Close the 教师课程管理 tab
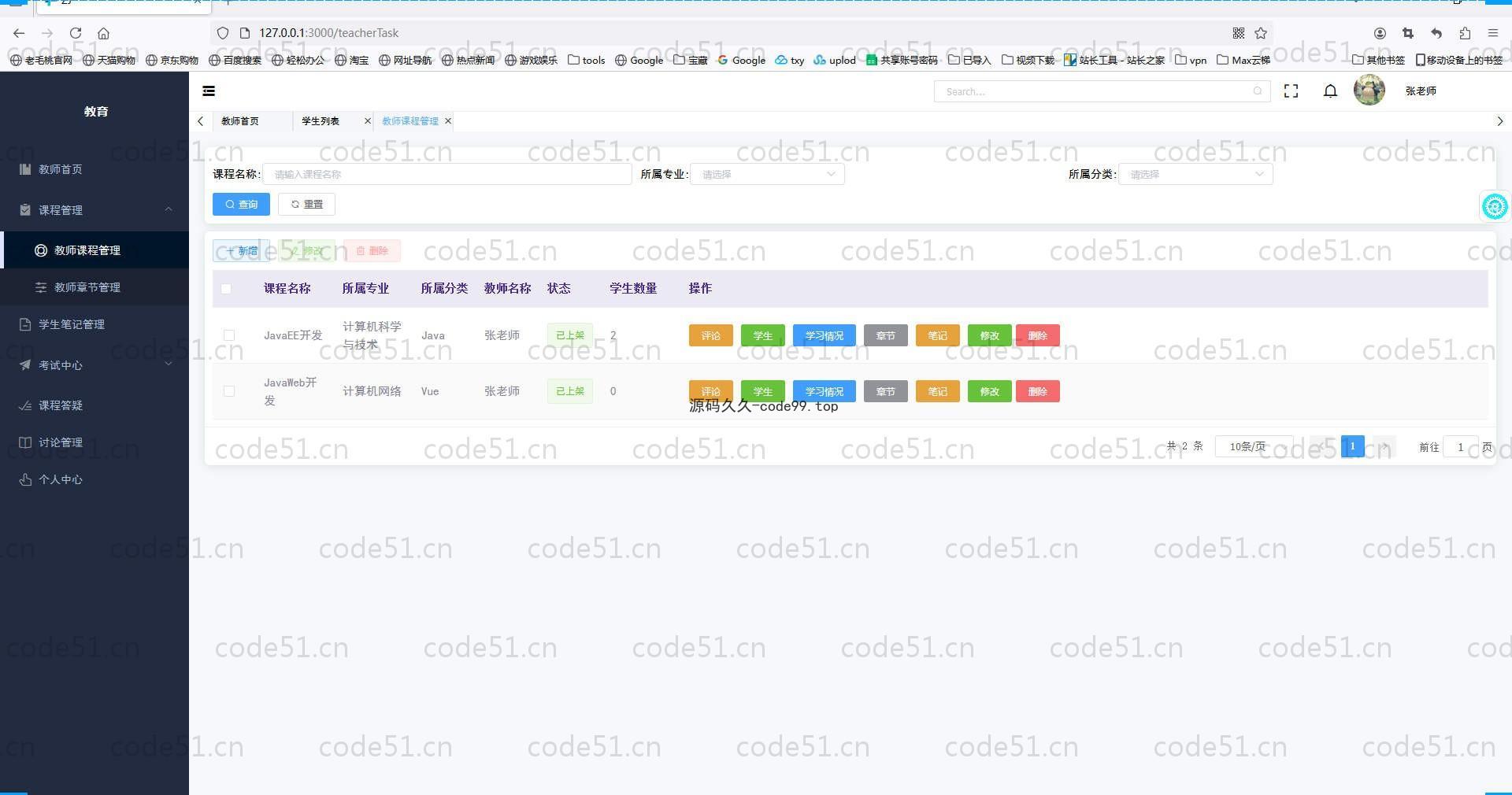 pyautogui.click(x=448, y=121)
